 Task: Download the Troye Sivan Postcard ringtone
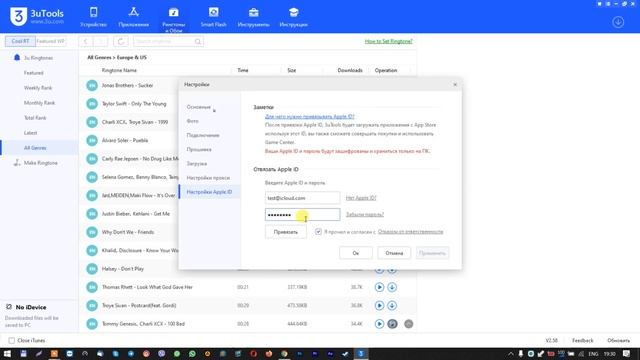[x=392, y=306]
